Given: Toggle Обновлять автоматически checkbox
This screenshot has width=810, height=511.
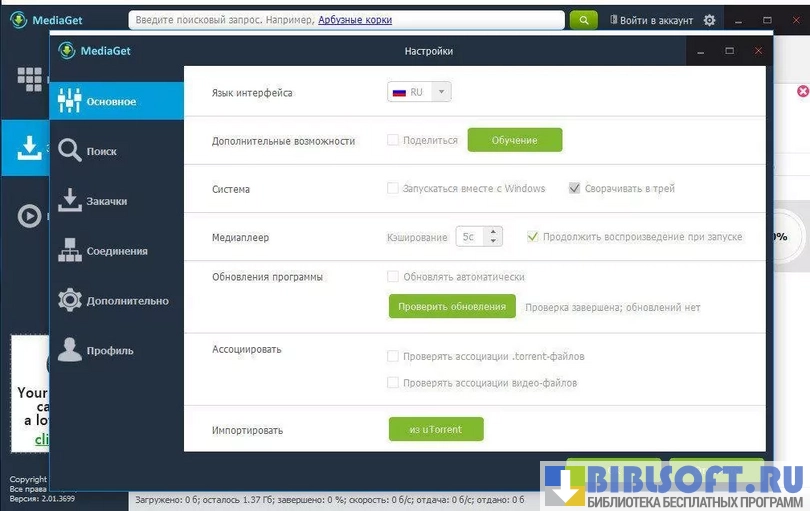Looking at the screenshot, I should pos(393,277).
